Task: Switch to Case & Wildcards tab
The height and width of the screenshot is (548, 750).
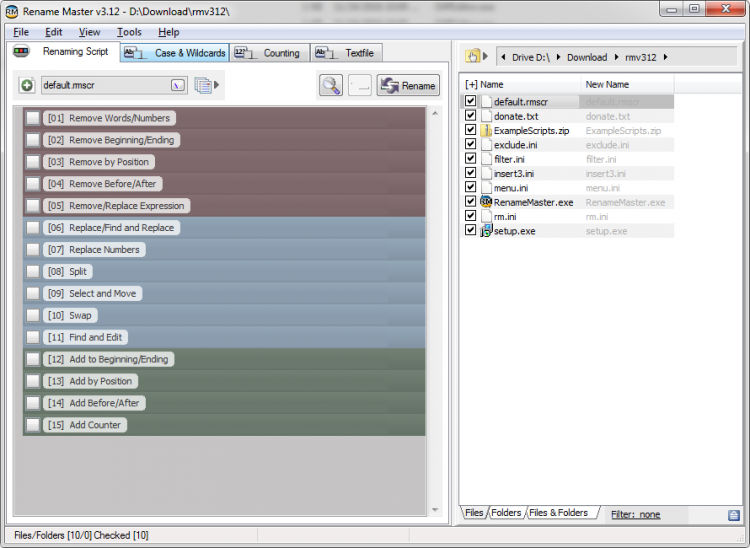Action: [175, 53]
